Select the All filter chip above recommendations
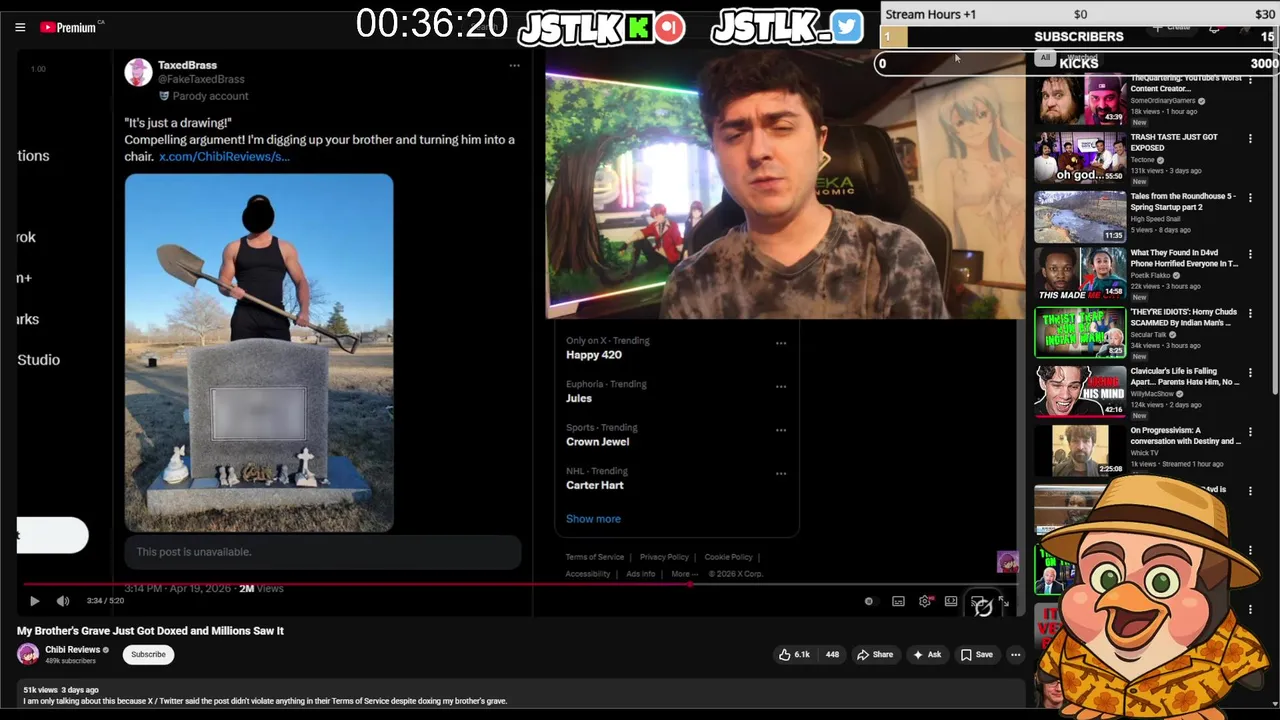The width and height of the screenshot is (1280, 720). [x=1045, y=58]
